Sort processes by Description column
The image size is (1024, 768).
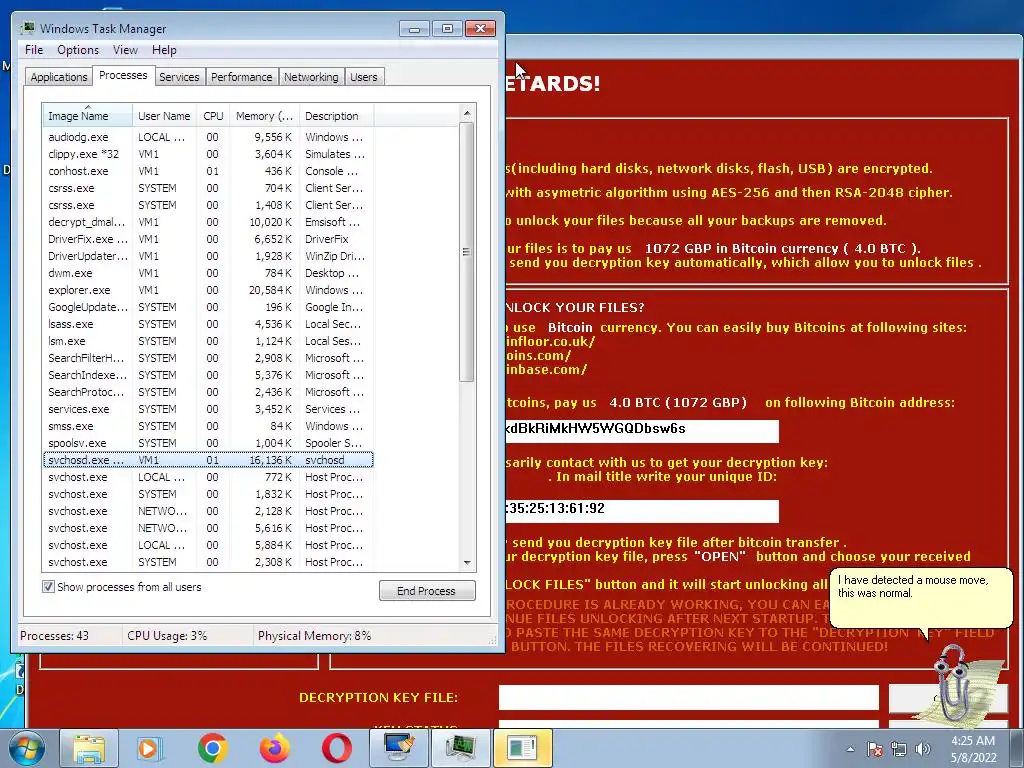click(x=336, y=116)
